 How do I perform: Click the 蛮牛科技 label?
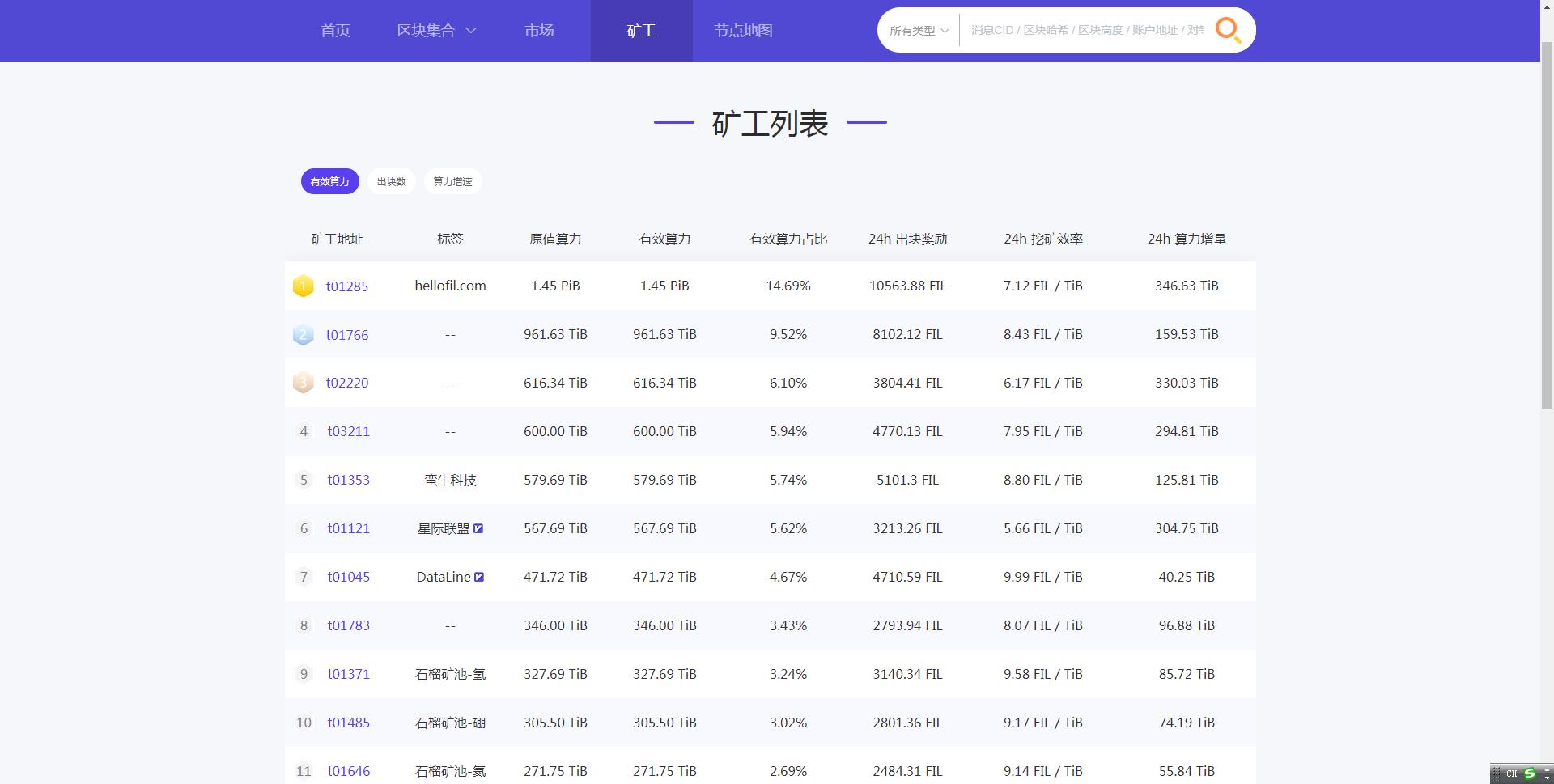450,481
